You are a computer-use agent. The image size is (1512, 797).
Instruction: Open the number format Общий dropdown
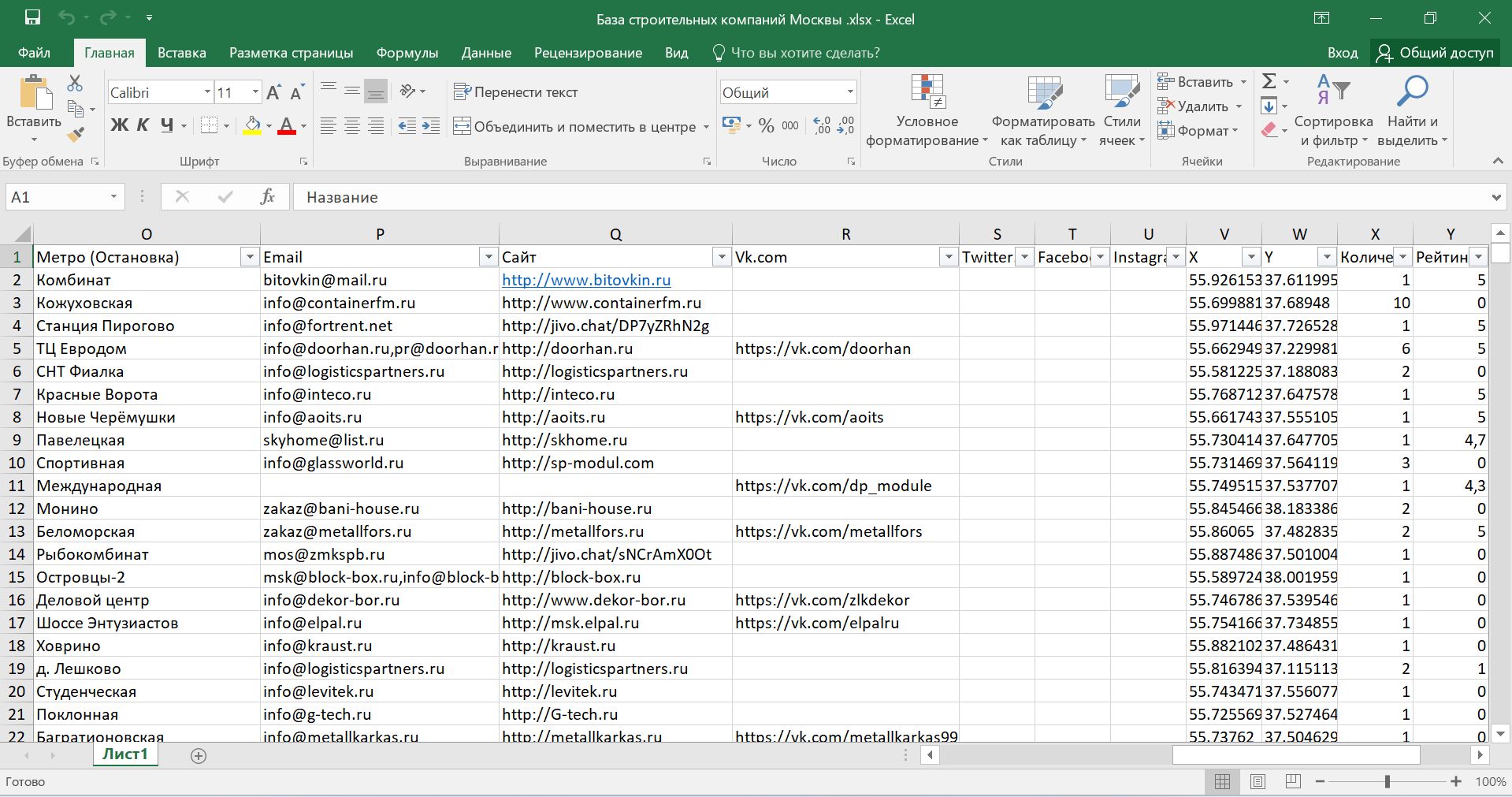click(850, 92)
